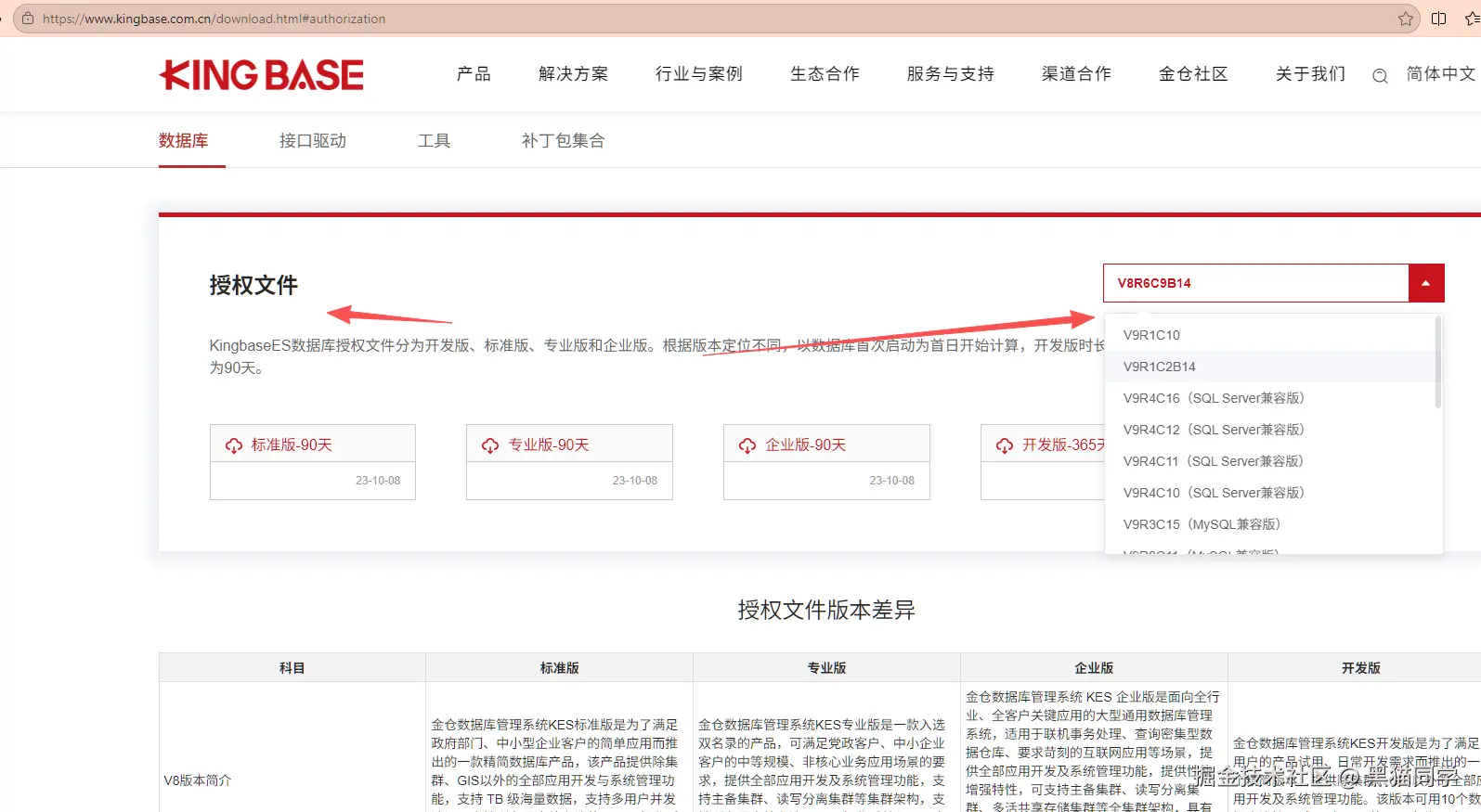1481x812 pixels.
Task: Switch language via 简体中文
Action: pos(1440,73)
